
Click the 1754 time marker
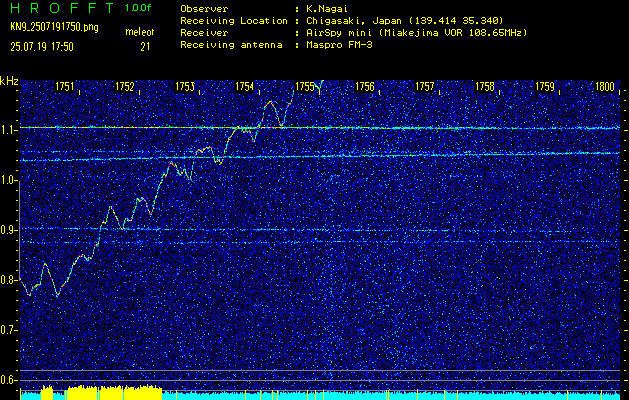[x=245, y=86]
